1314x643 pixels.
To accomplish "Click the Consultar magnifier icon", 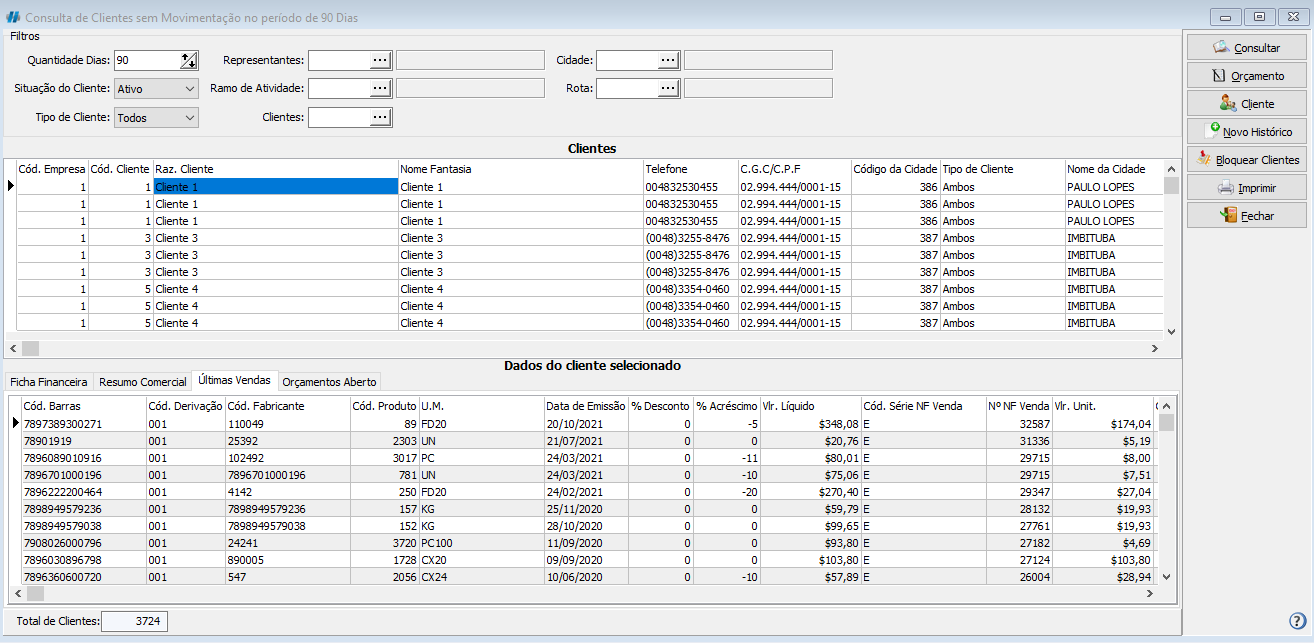I will click(x=1221, y=47).
